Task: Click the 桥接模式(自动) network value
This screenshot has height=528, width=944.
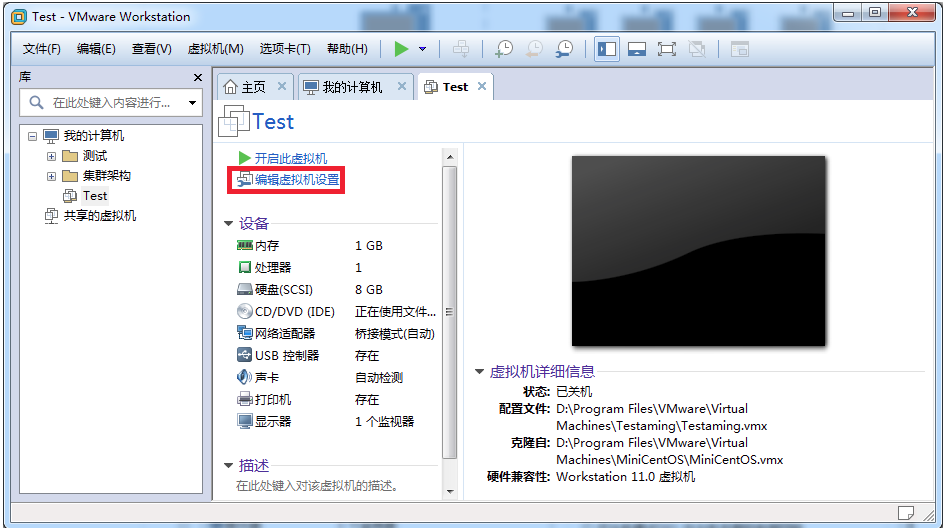Action: pyautogui.click(x=394, y=334)
